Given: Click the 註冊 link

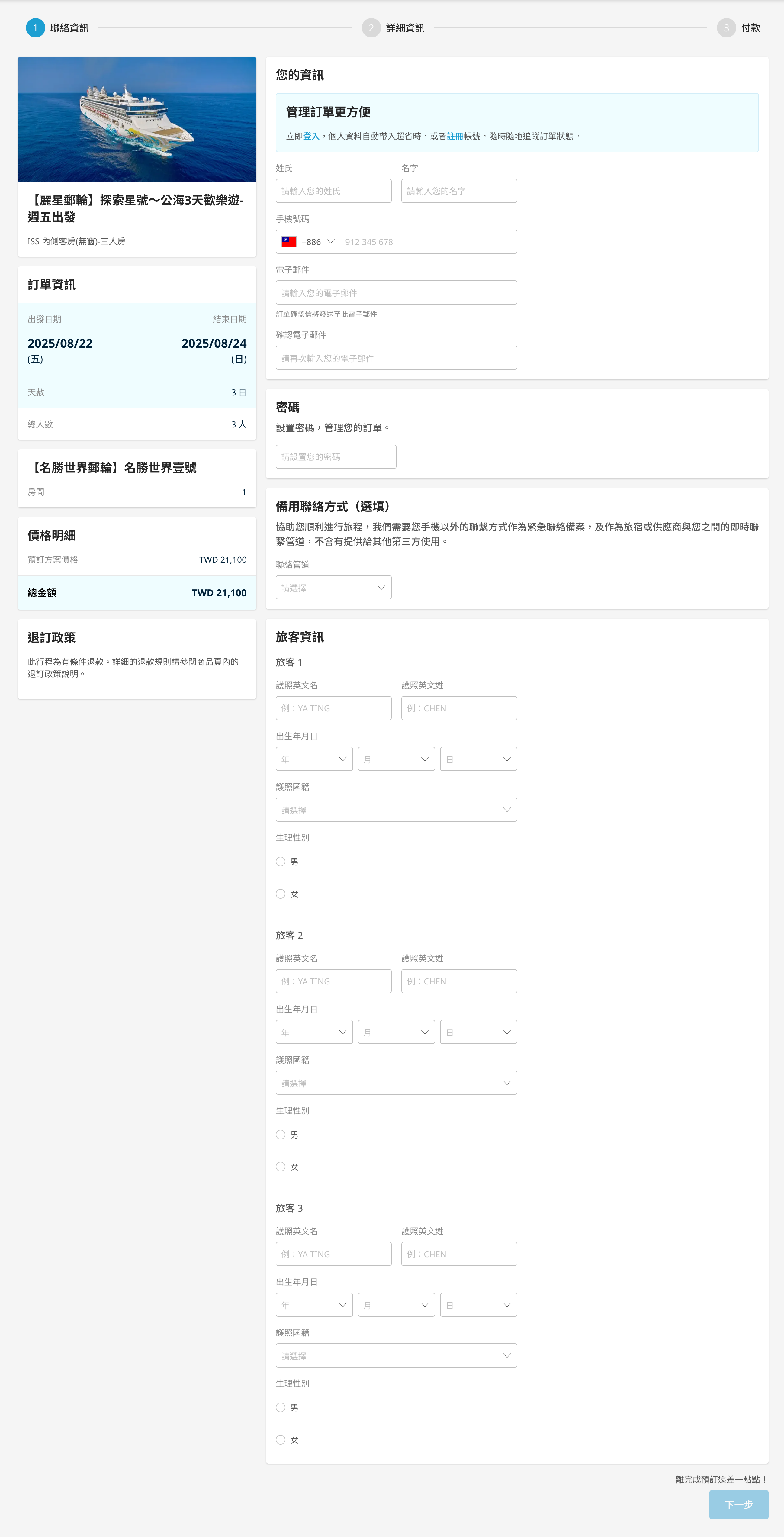Looking at the screenshot, I should click(x=455, y=136).
